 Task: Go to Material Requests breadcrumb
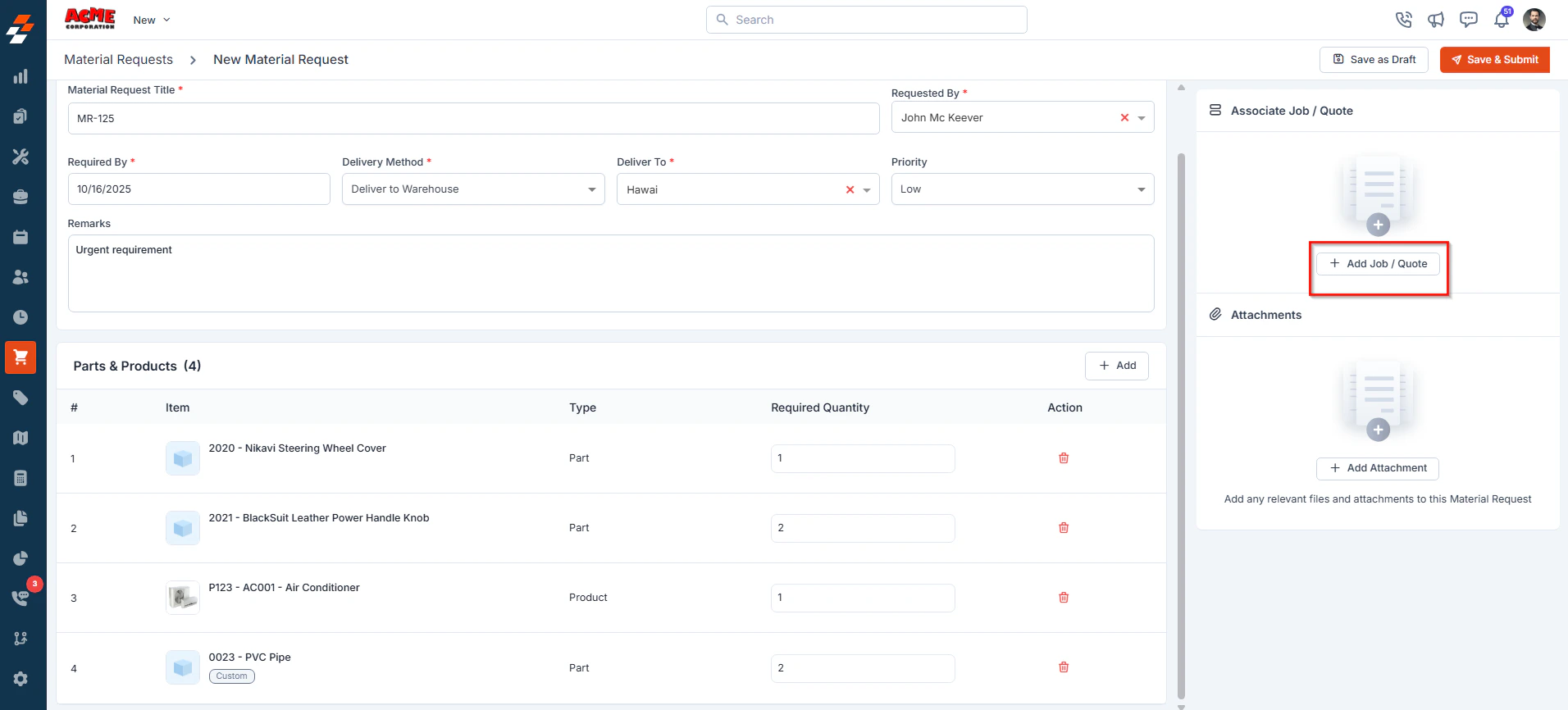click(119, 60)
